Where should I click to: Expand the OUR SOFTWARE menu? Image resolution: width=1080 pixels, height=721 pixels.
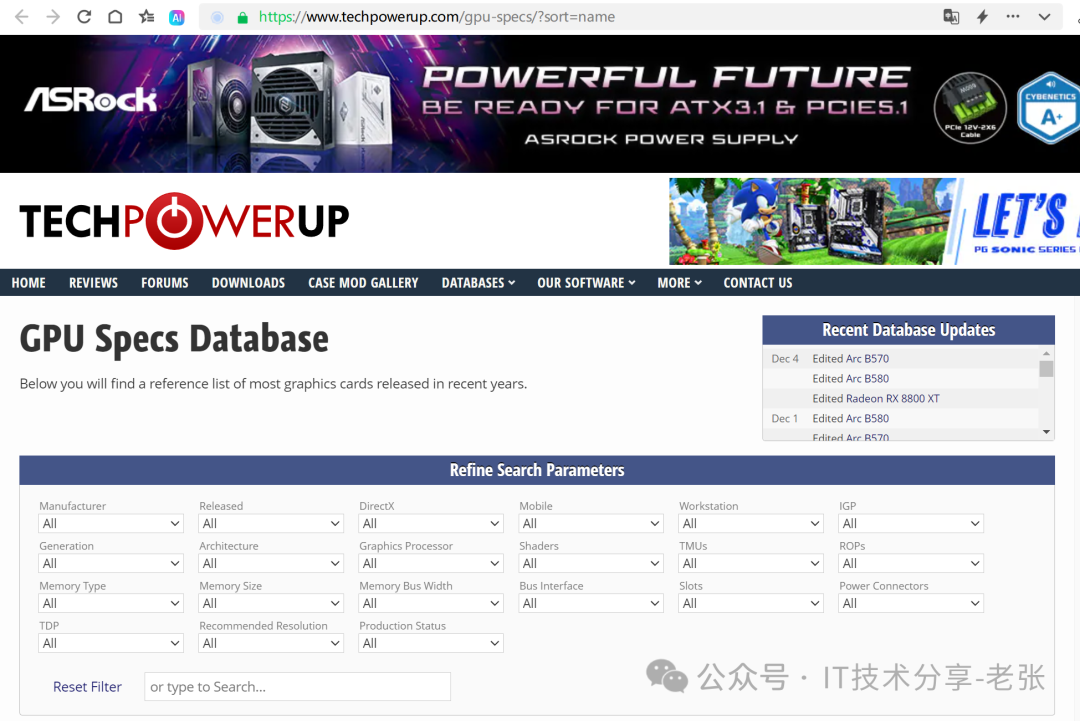586,283
